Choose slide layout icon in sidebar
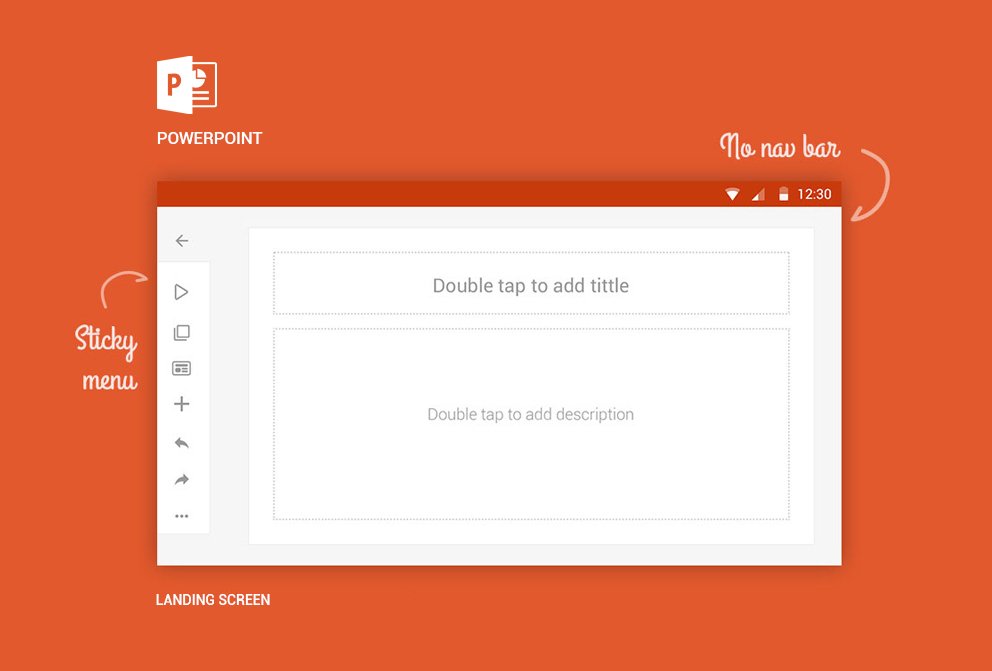Screen dimensions: 992x671 (182, 368)
